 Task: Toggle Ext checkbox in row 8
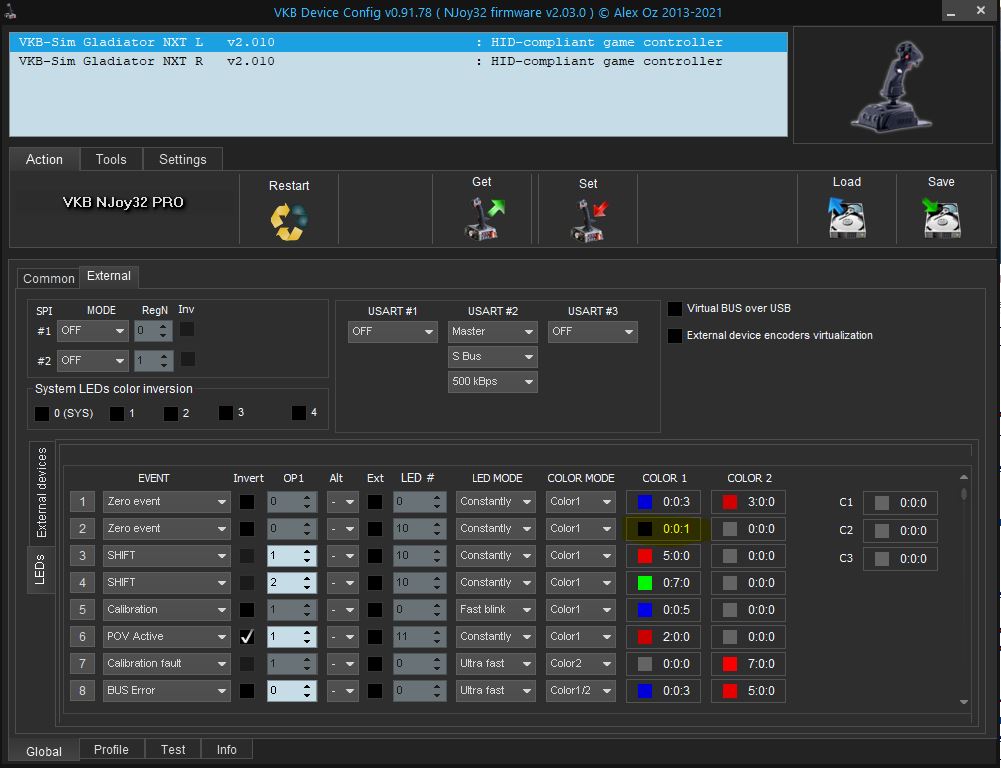click(x=375, y=691)
